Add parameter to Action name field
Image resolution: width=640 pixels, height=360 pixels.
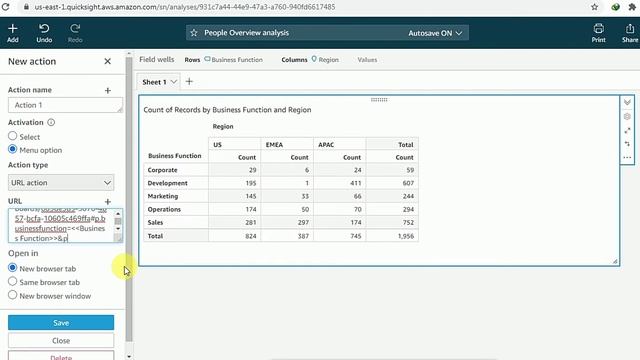108,90
